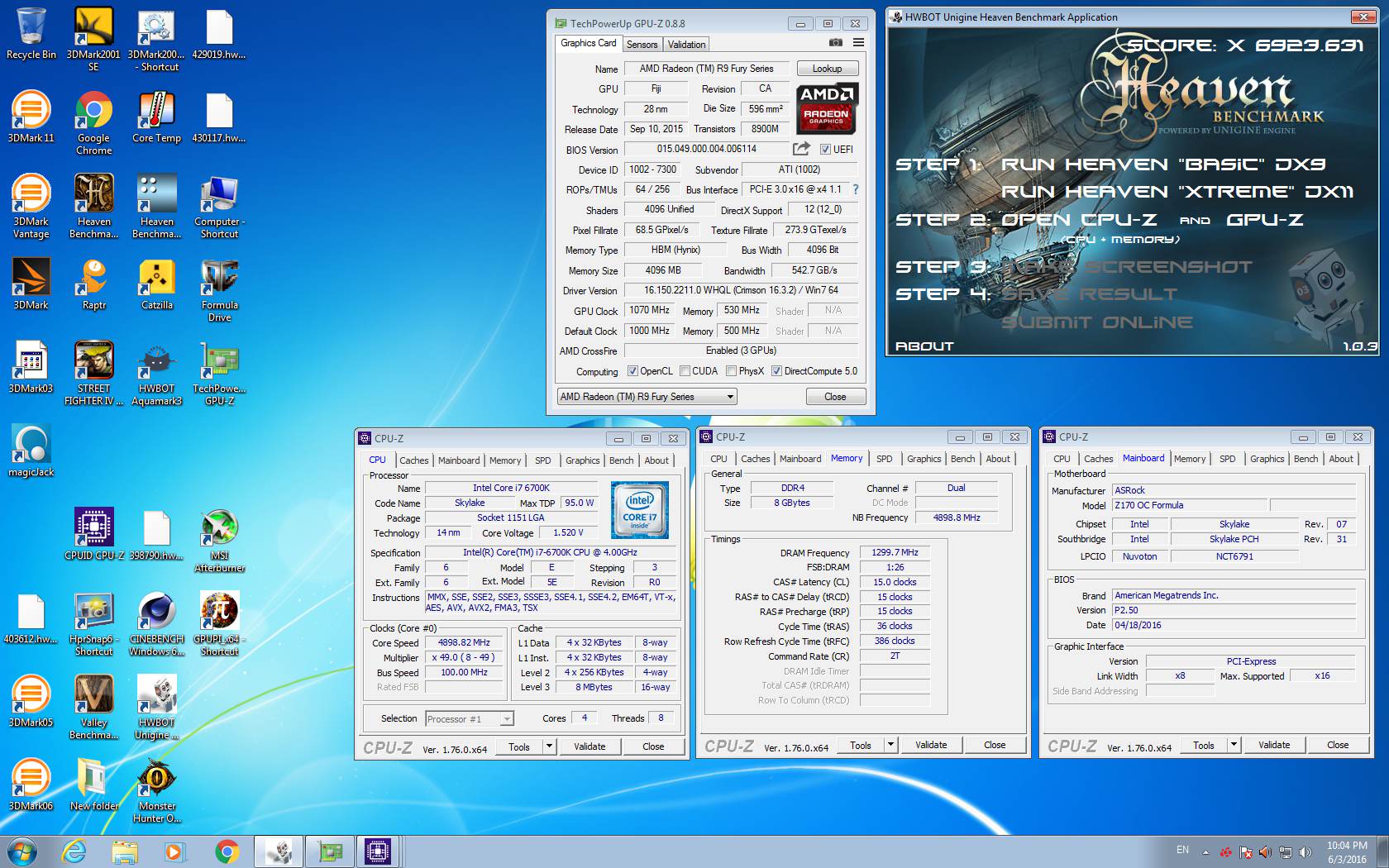Click Validate in CPU-Z Memory window
1389x868 pixels.
pyautogui.click(x=931, y=745)
